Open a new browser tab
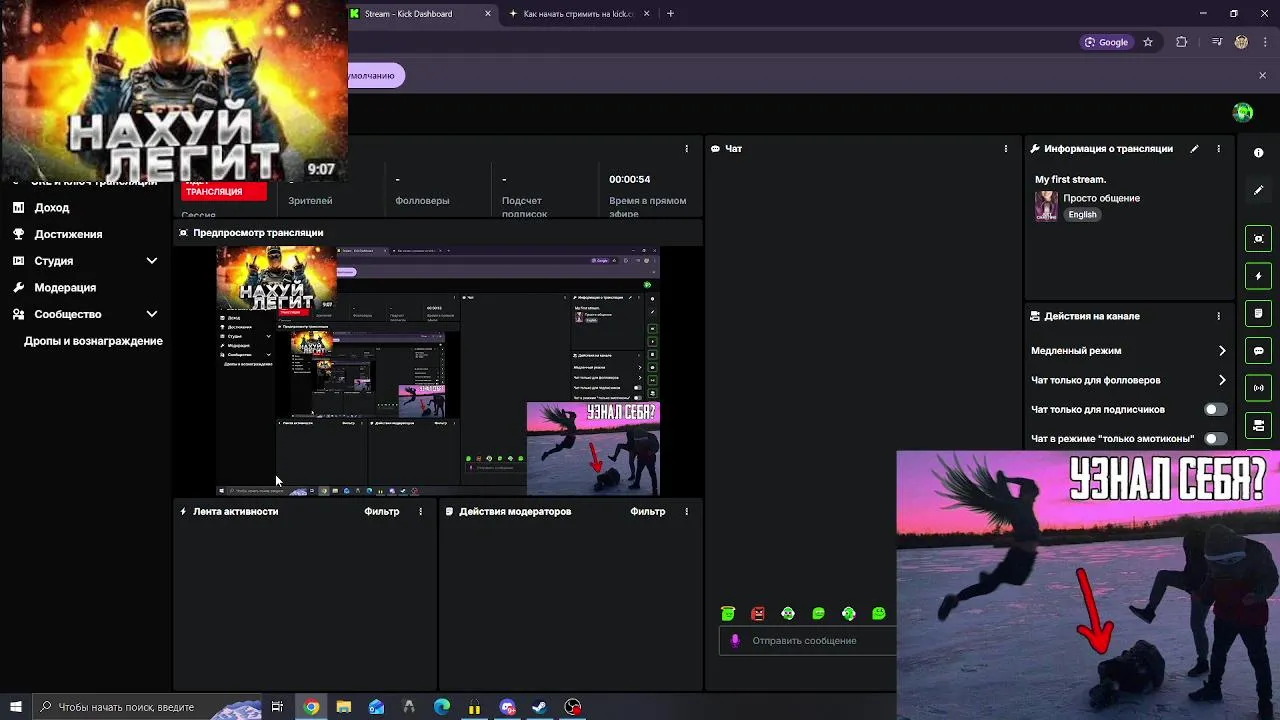Image resolution: width=1280 pixels, height=720 pixels. [670, 14]
